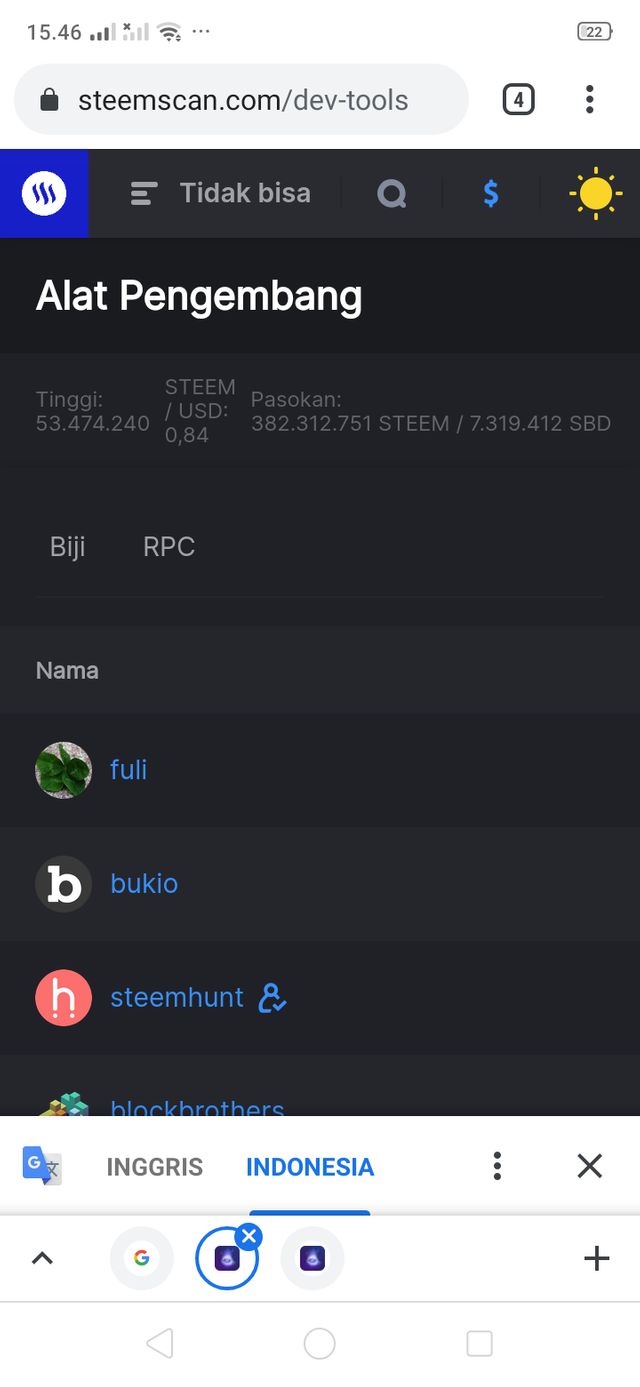640x1387 pixels.
Task: Add a new tab with plus icon
Action: pyautogui.click(x=596, y=1259)
